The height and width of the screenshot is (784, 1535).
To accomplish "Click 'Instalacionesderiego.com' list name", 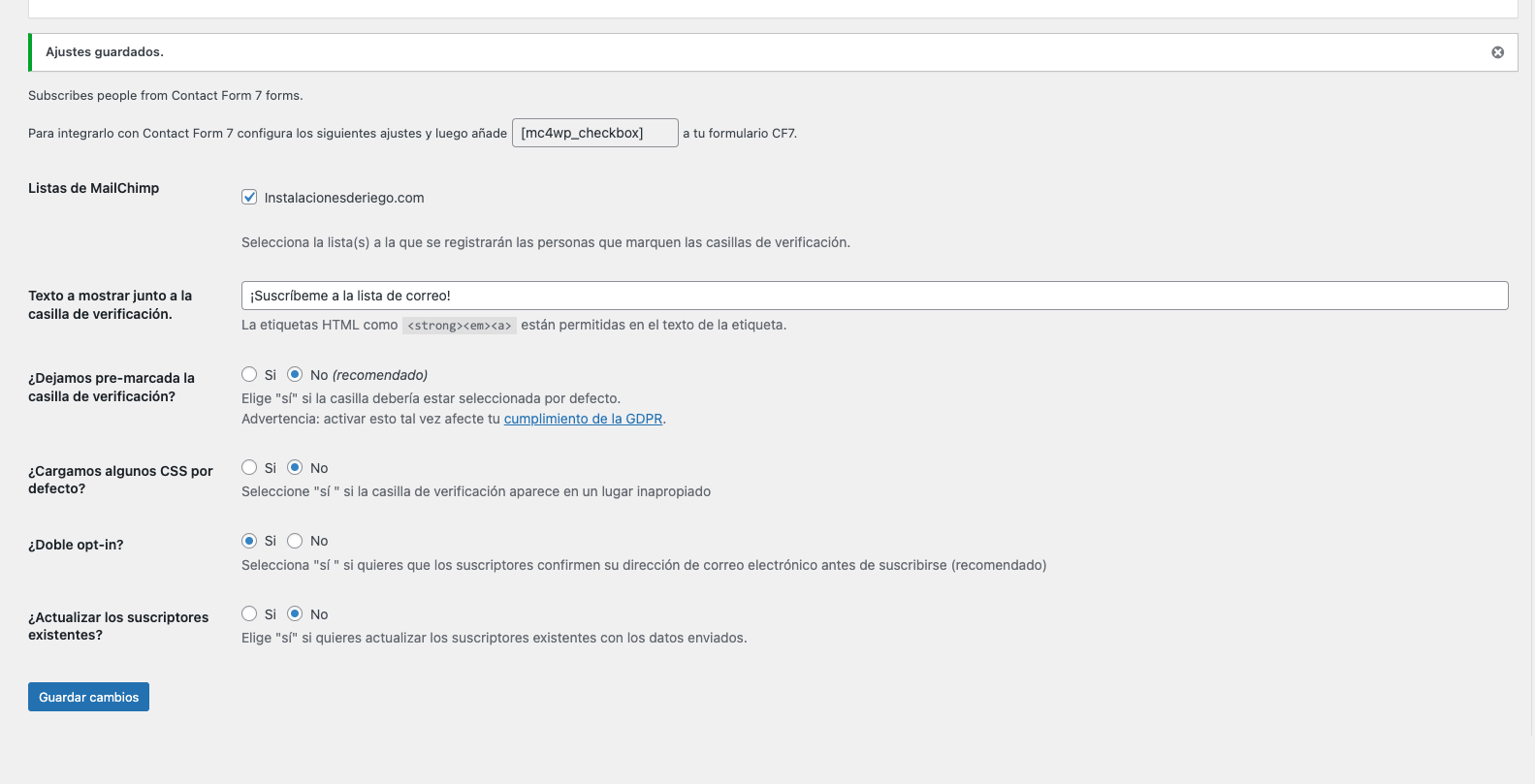I will click(x=344, y=198).
